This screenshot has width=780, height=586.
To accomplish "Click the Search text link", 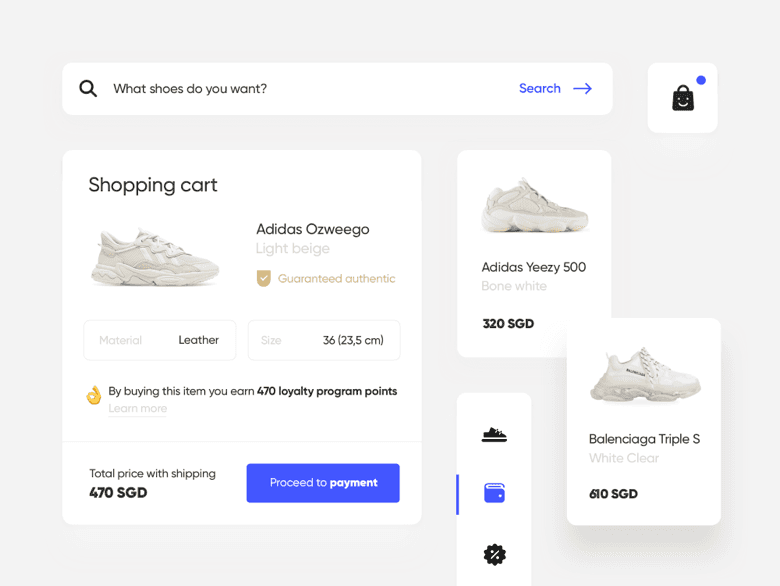I will point(540,89).
